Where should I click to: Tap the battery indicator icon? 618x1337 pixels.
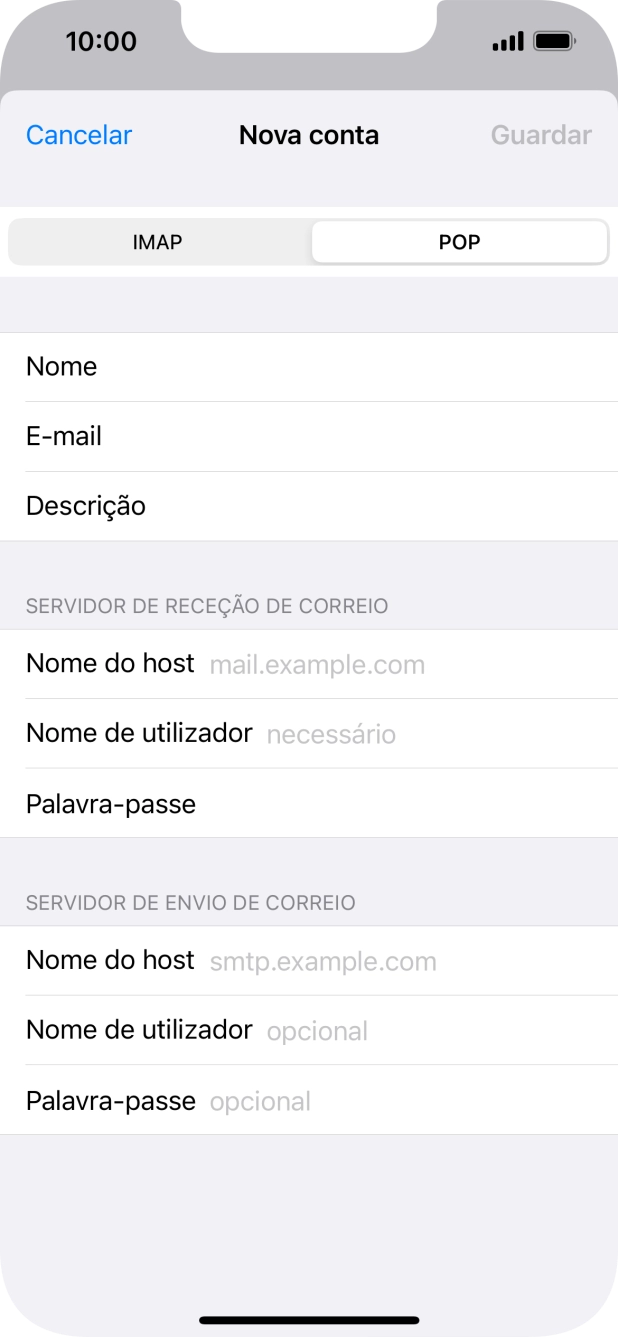coord(551,41)
